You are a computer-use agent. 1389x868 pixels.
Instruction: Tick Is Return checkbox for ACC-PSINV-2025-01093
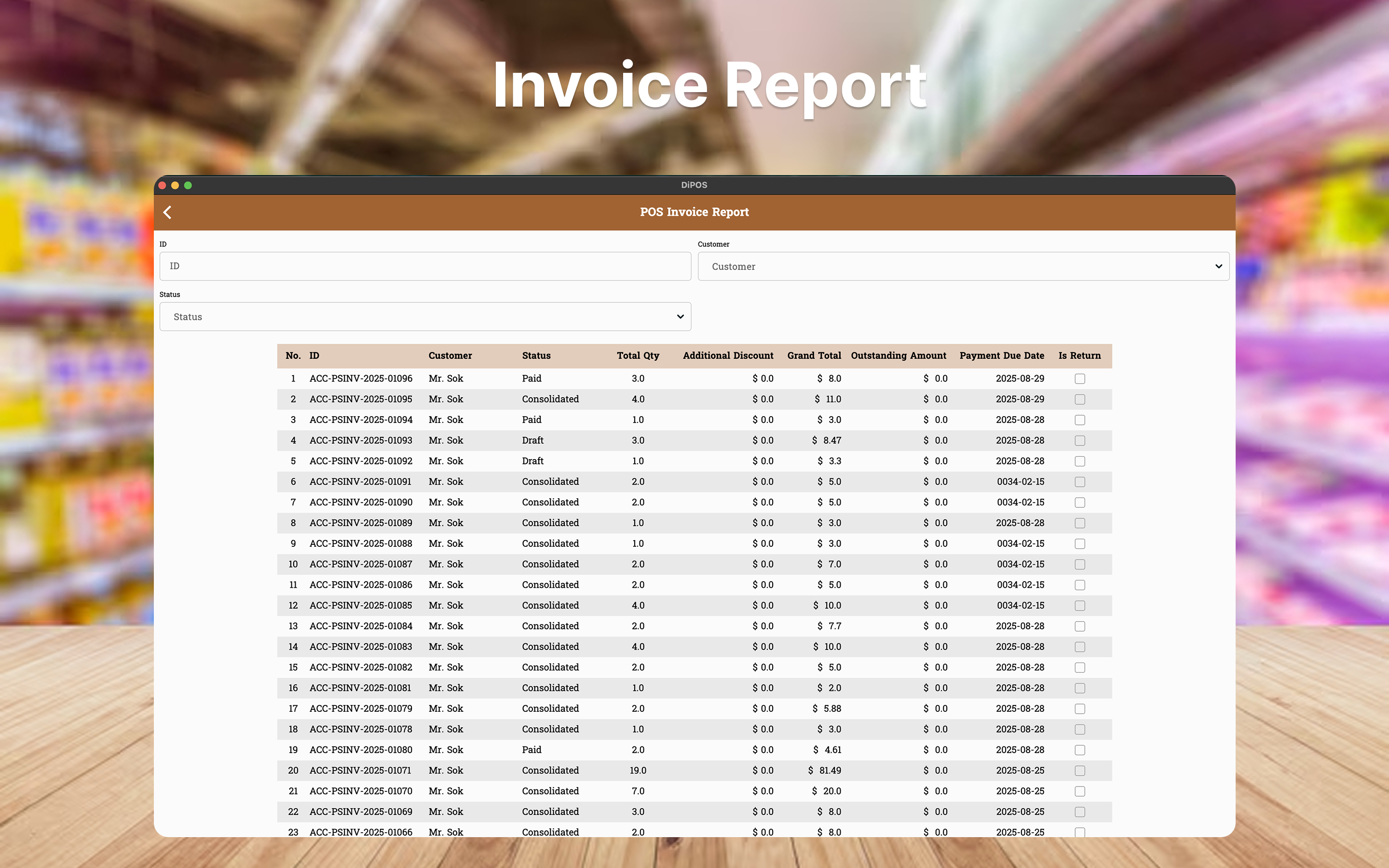(1080, 441)
